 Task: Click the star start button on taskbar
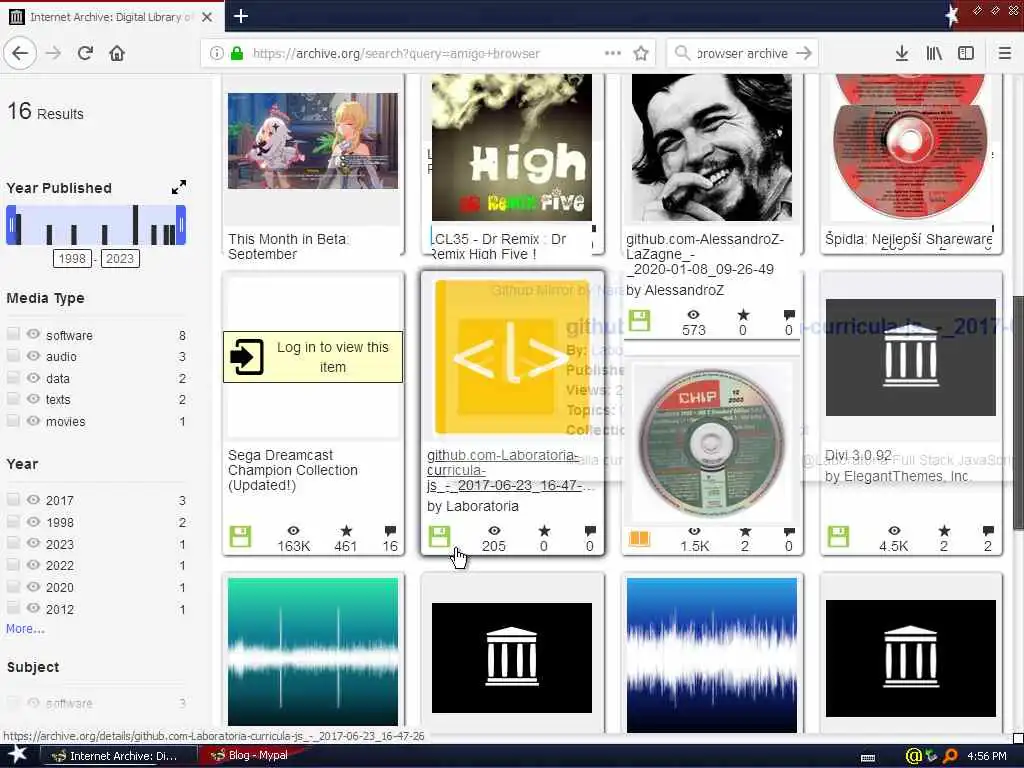pyautogui.click(x=17, y=755)
